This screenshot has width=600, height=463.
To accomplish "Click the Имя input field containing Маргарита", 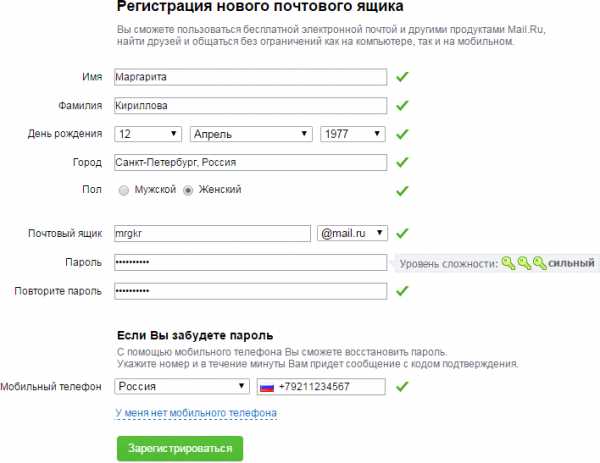I will click(x=250, y=77).
